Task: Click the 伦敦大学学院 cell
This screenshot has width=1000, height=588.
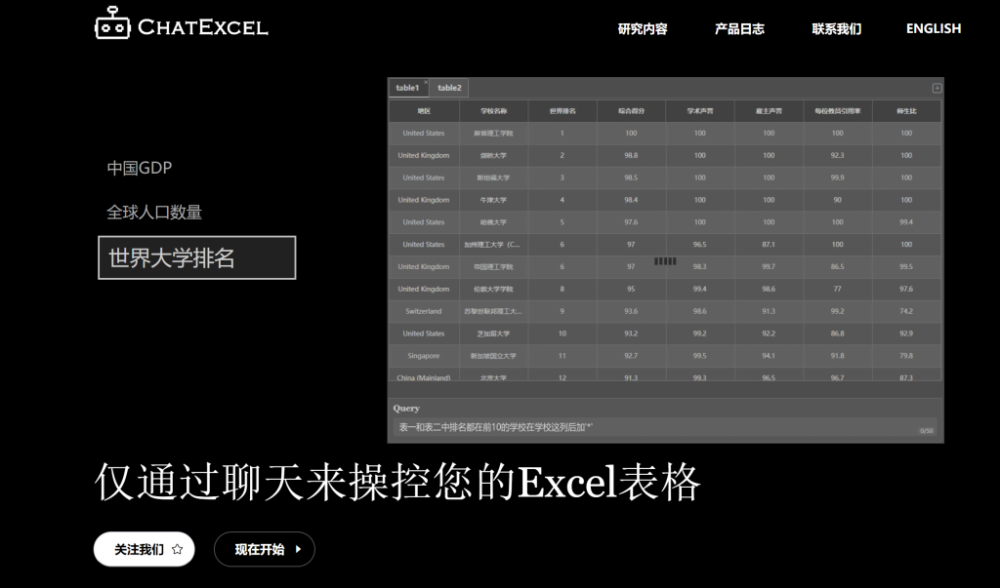Action: pos(494,289)
